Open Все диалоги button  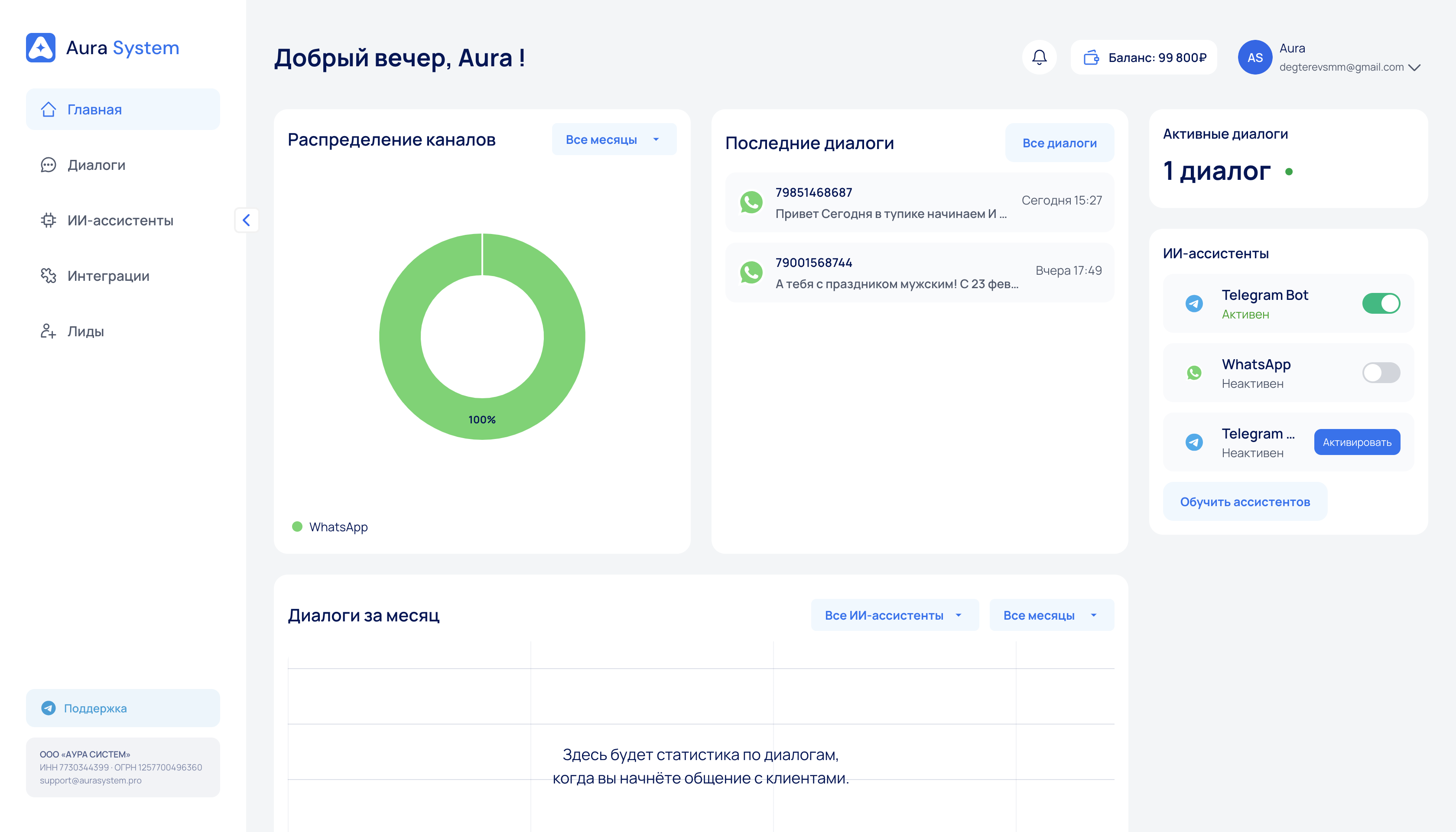1059,143
